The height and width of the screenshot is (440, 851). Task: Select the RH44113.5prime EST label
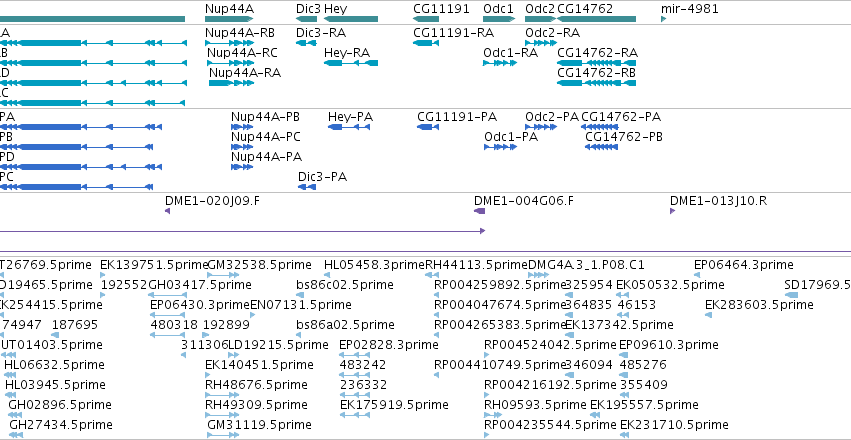coord(477,265)
